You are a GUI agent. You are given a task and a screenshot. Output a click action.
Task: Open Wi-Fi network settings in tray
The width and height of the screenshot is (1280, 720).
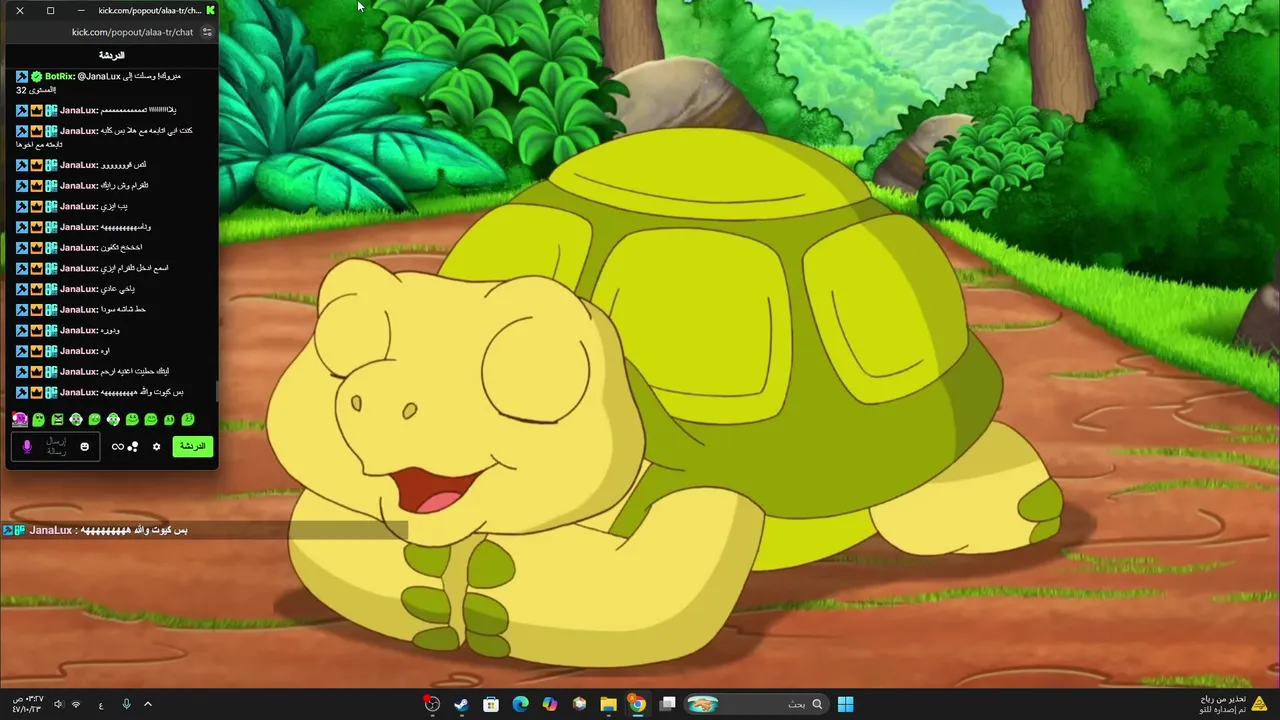pyautogui.click(x=76, y=704)
